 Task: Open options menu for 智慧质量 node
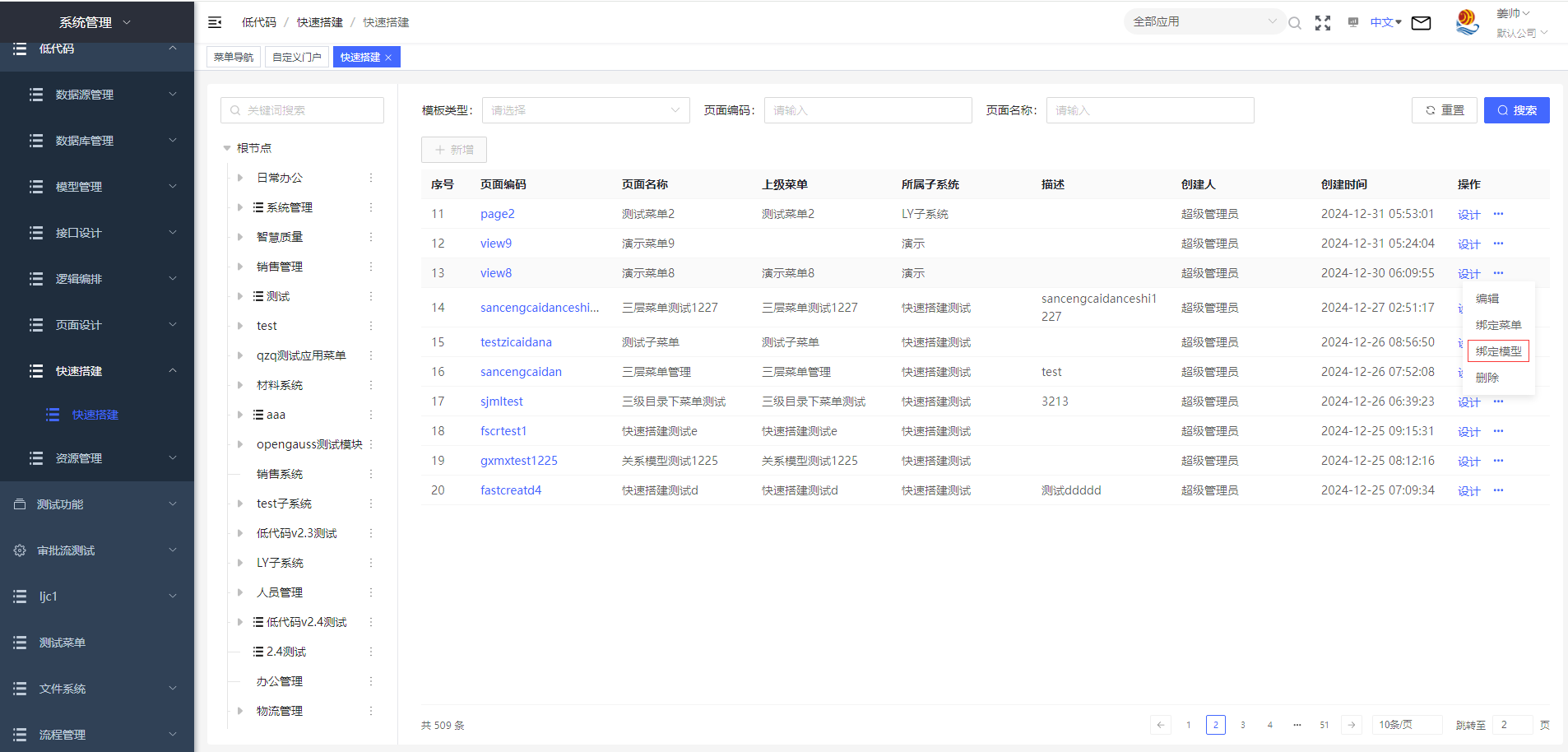pos(371,237)
